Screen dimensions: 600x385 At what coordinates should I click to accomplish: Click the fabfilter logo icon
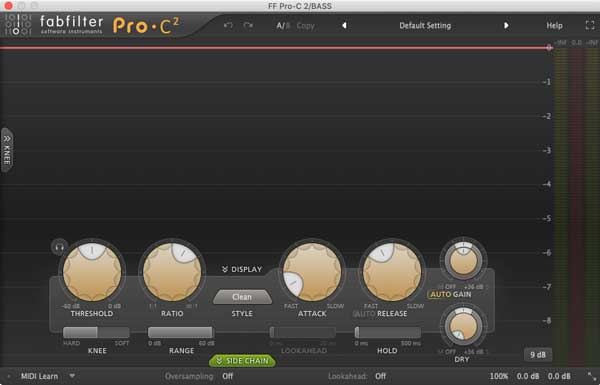point(17,25)
